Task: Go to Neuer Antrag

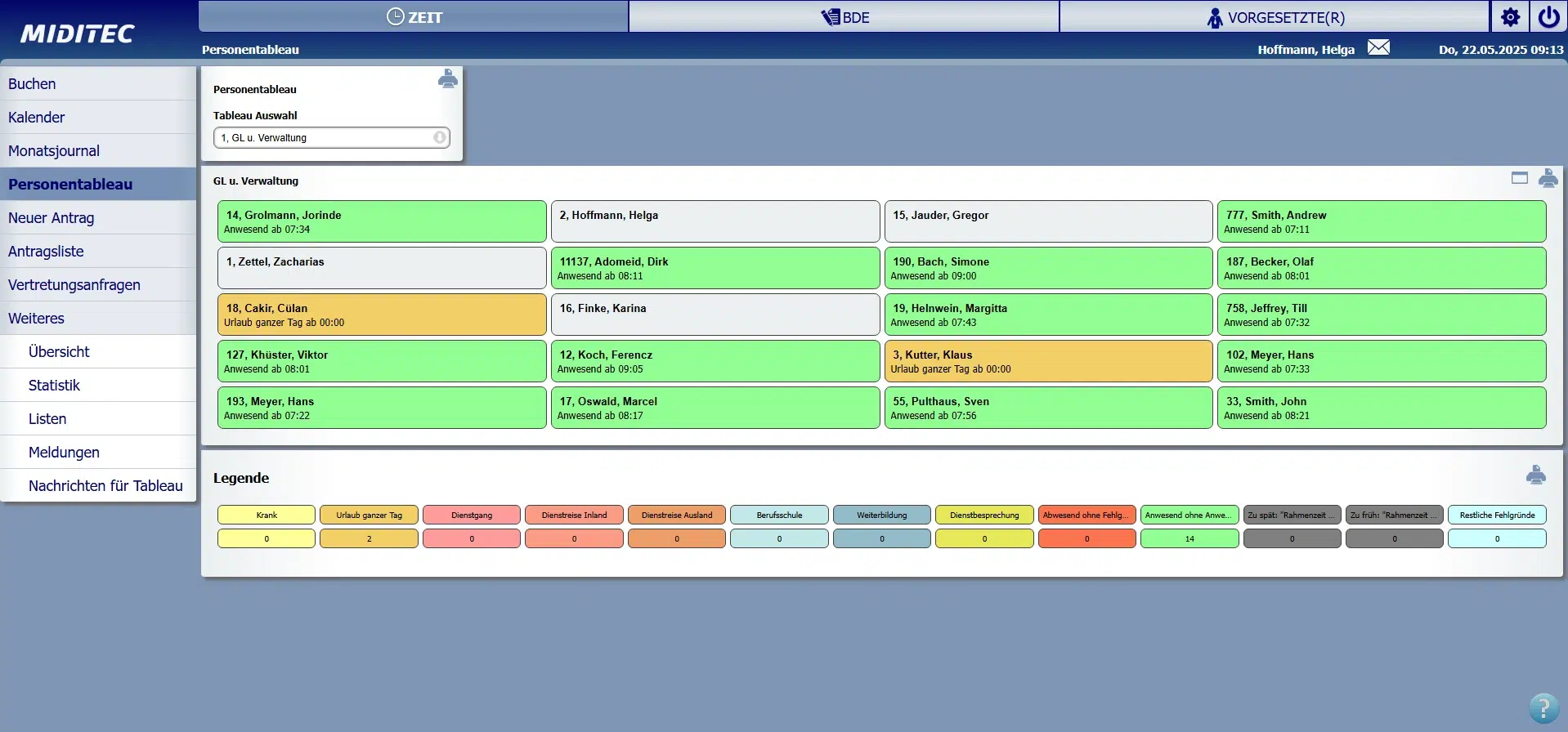Action: tap(51, 218)
